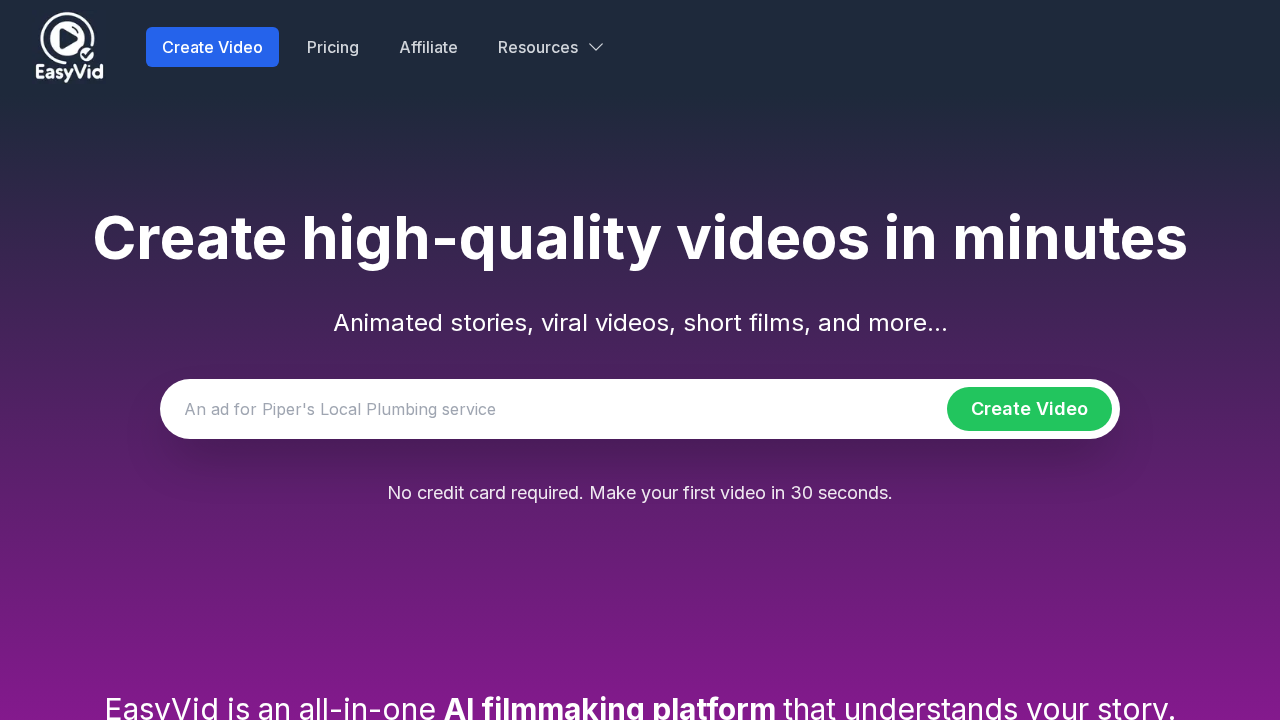The height and width of the screenshot is (720, 1280).
Task: Focus the Piper's Plumbing prompt input field
Action: (x=500, y=408)
